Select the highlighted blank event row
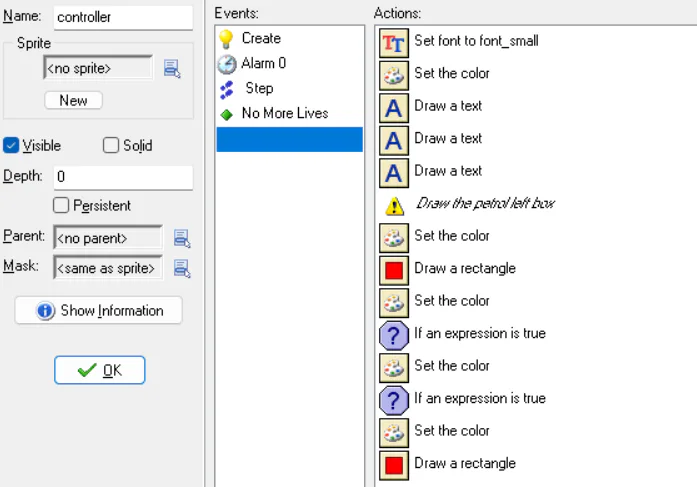The width and height of the screenshot is (697, 487). coord(289,139)
